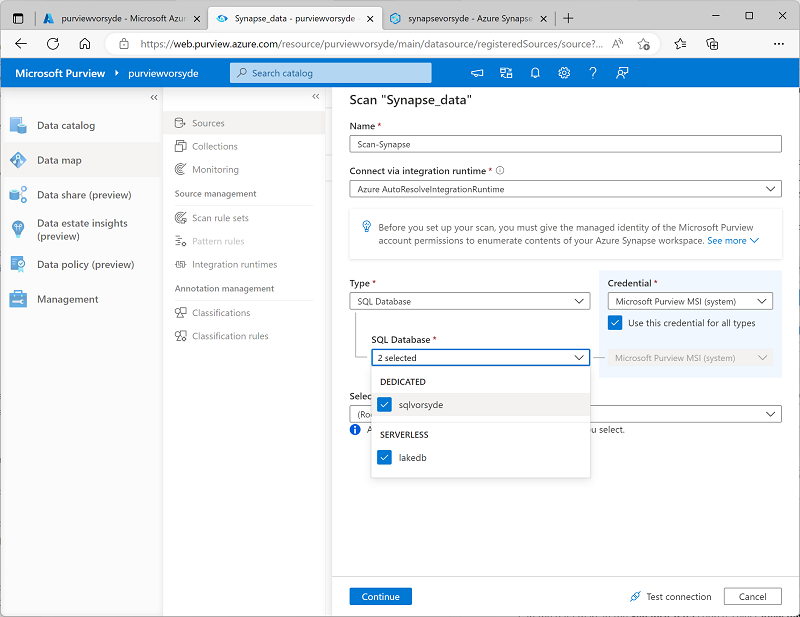Open the Data policy (preview) icon

tap(18, 264)
